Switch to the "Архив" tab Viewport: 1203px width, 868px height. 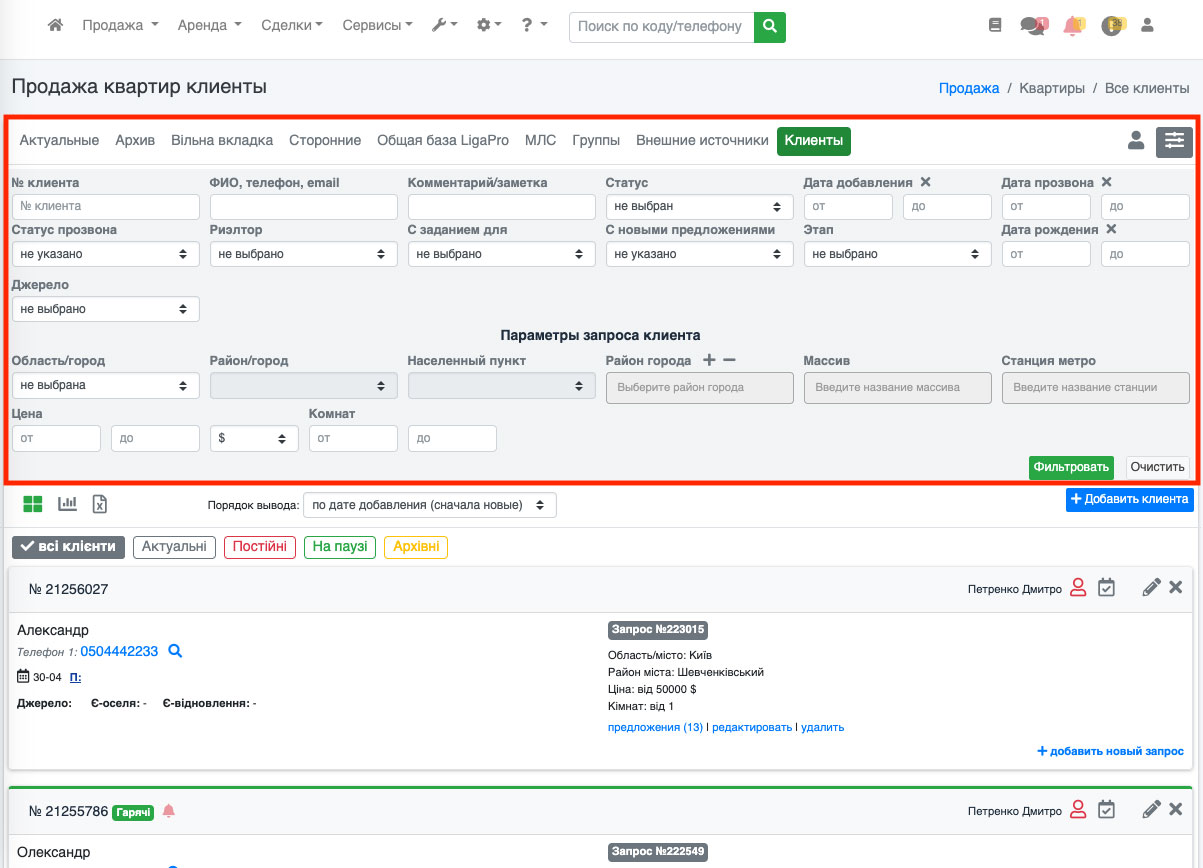tap(135, 141)
